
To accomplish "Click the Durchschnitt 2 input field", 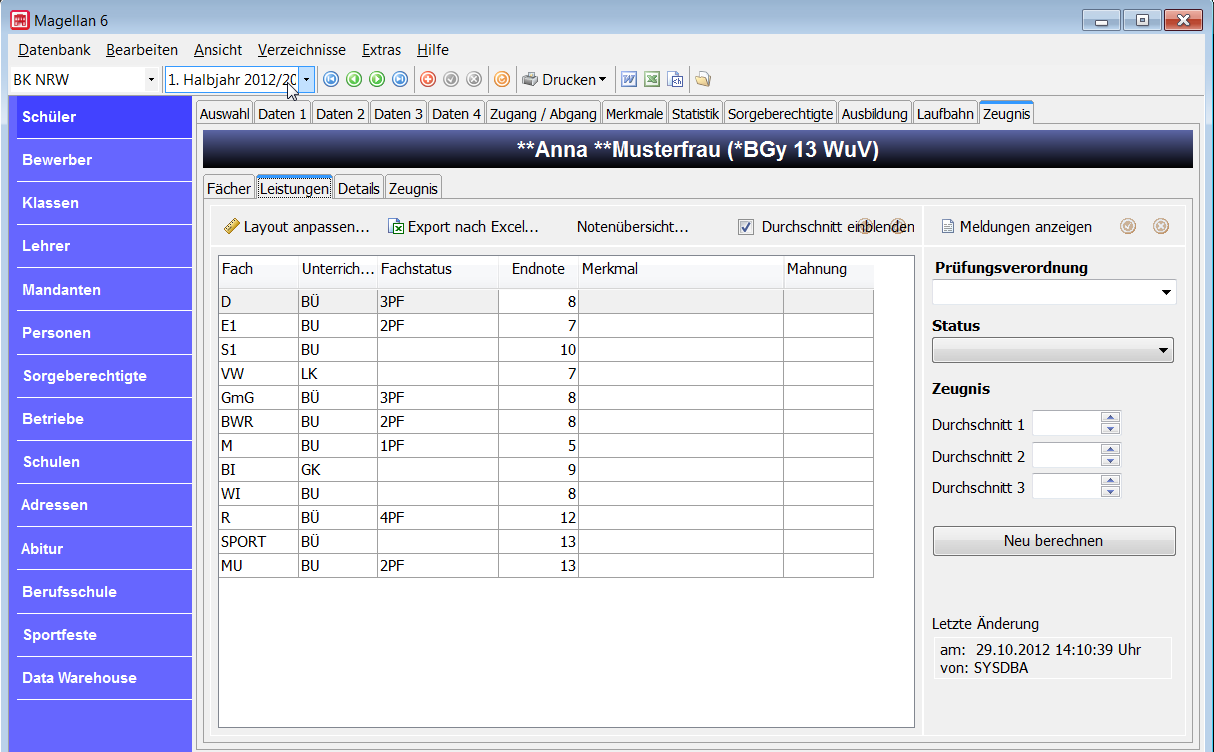I will [1066, 455].
